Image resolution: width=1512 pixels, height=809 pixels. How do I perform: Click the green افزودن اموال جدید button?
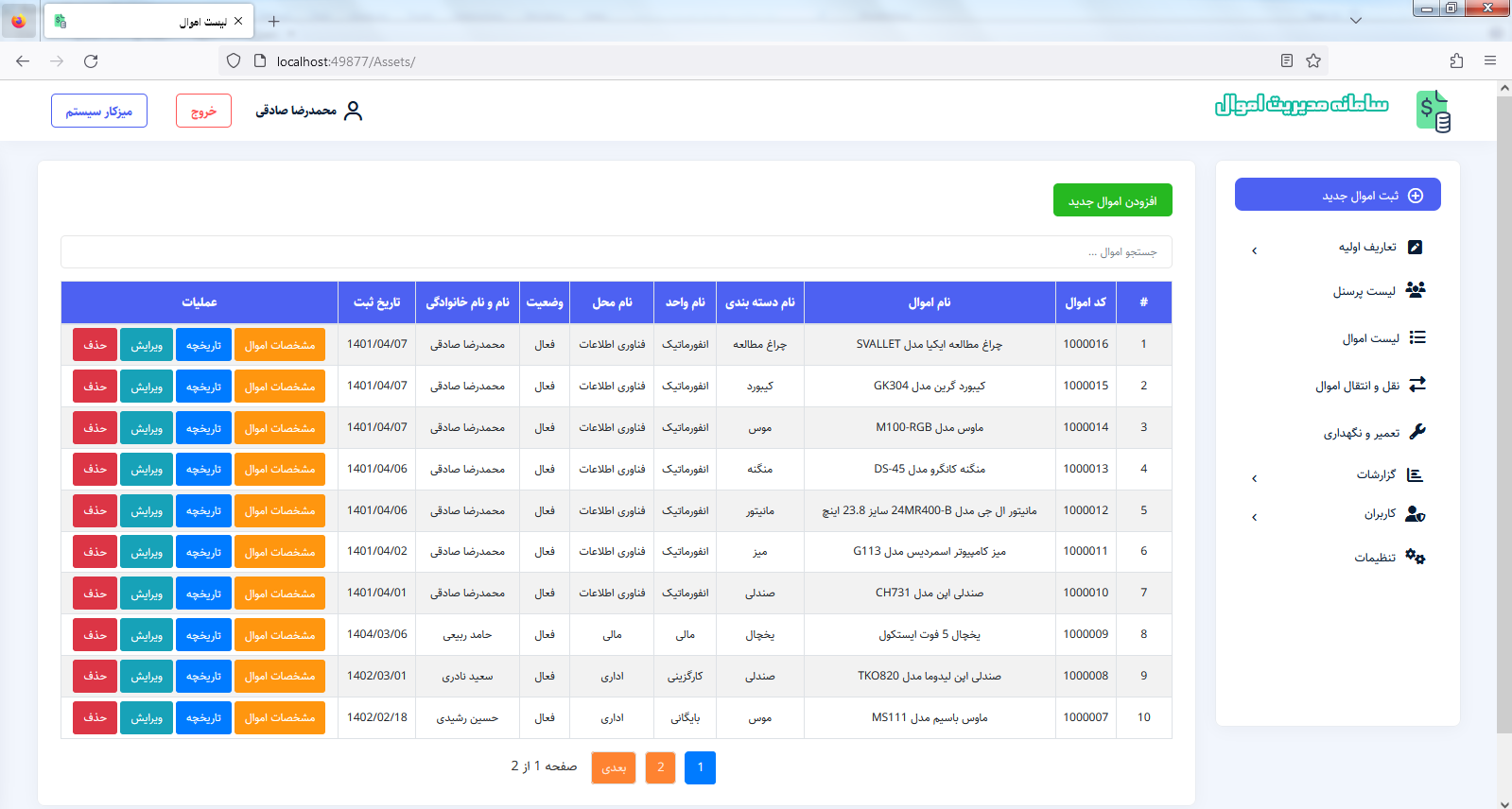point(1112,200)
